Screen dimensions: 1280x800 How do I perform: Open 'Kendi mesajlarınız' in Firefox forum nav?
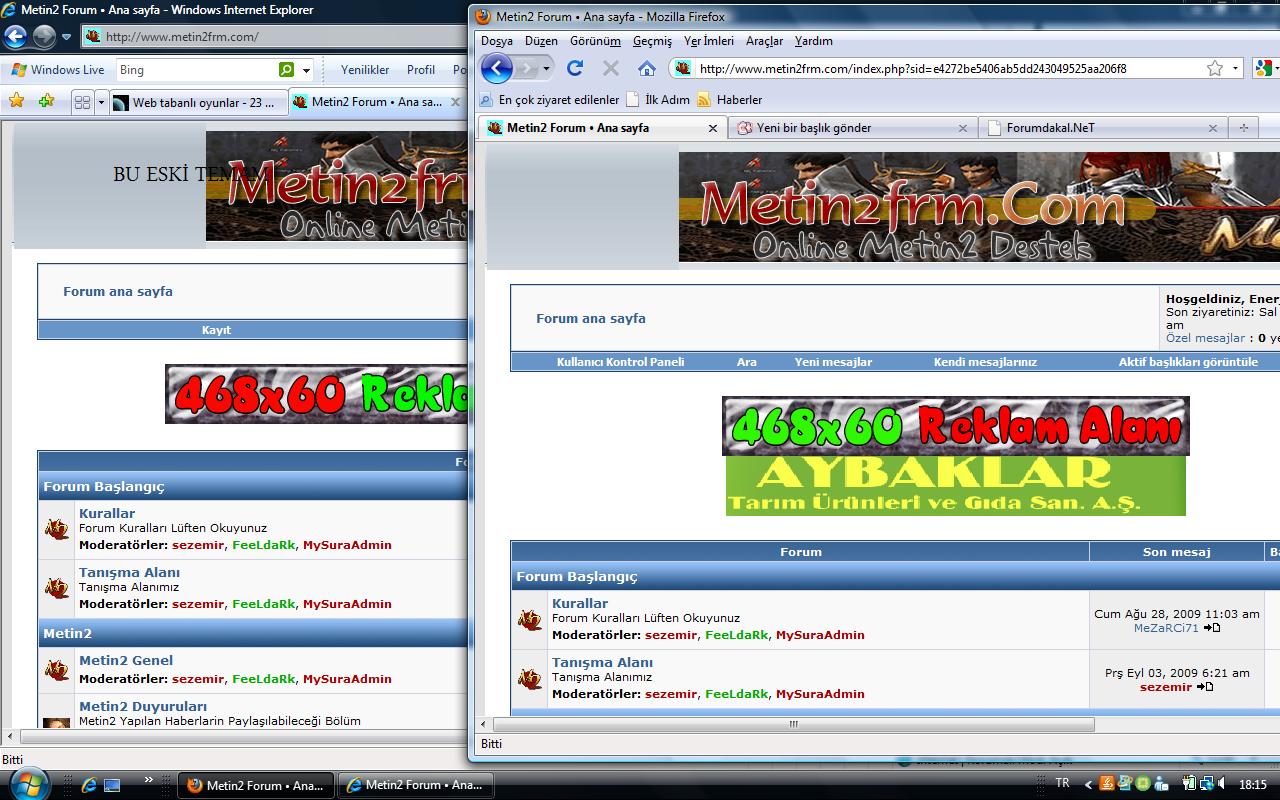pos(985,362)
